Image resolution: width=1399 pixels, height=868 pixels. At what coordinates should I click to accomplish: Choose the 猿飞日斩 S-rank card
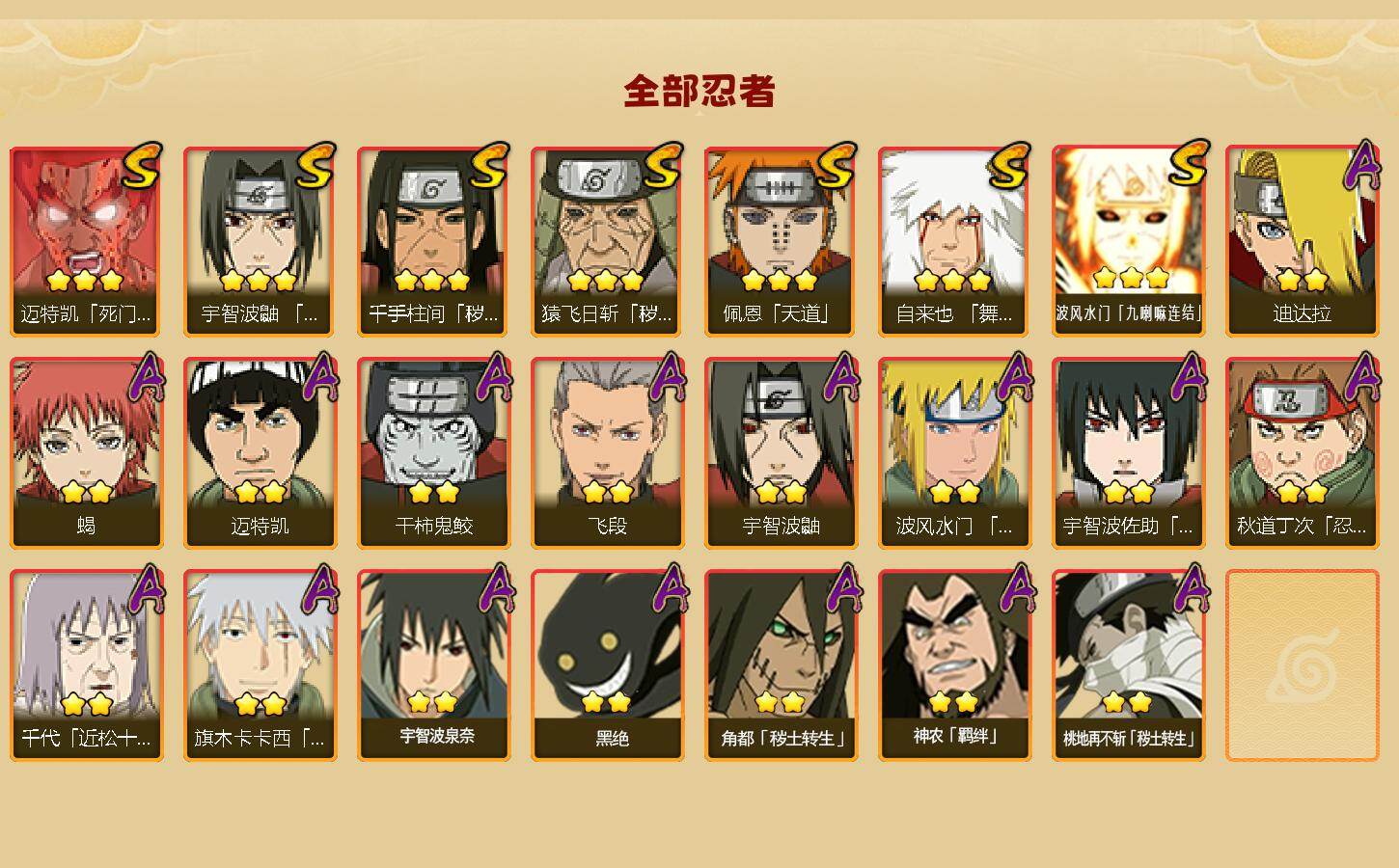tap(607, 241)
